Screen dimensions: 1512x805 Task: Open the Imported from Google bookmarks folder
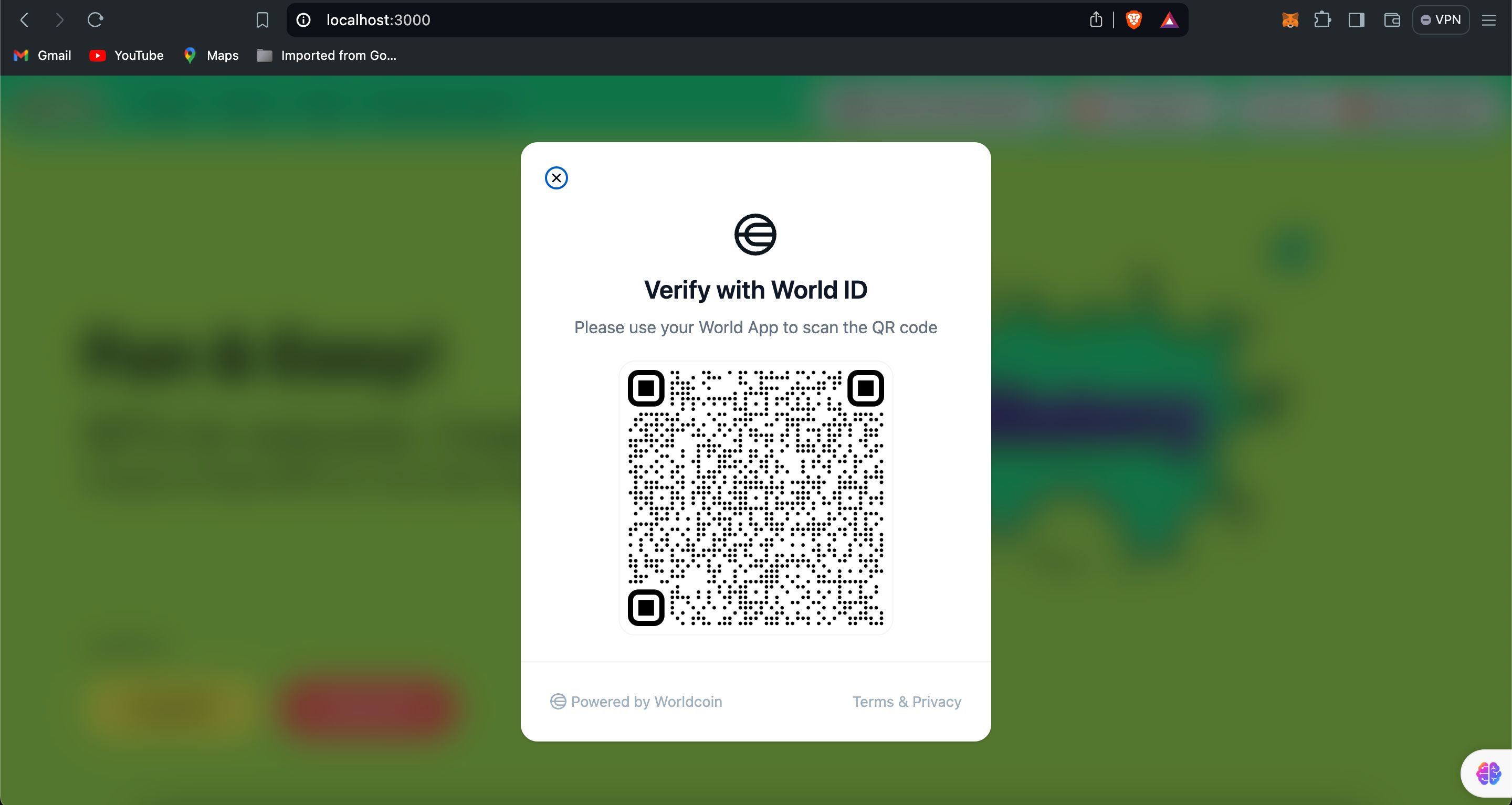tap(327, 55)
